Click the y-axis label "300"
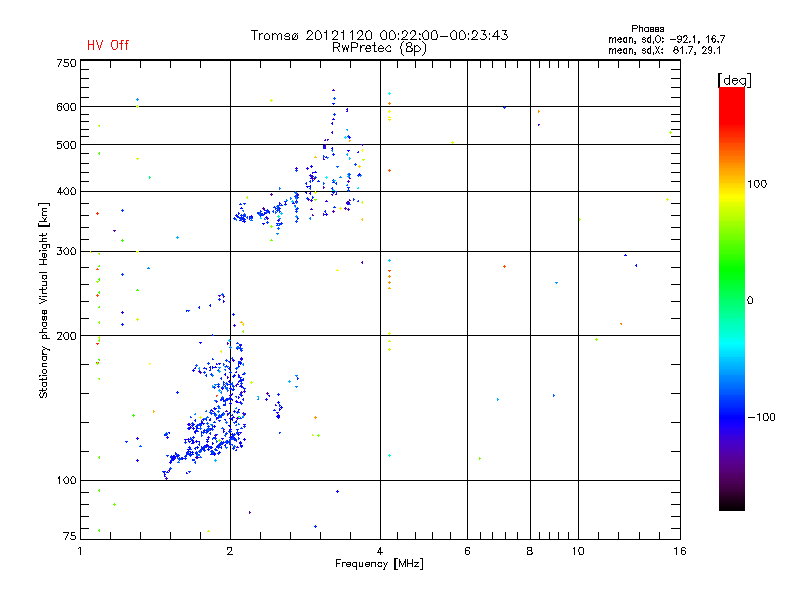This screenshot has height=600, width=800. coord(66,251)
